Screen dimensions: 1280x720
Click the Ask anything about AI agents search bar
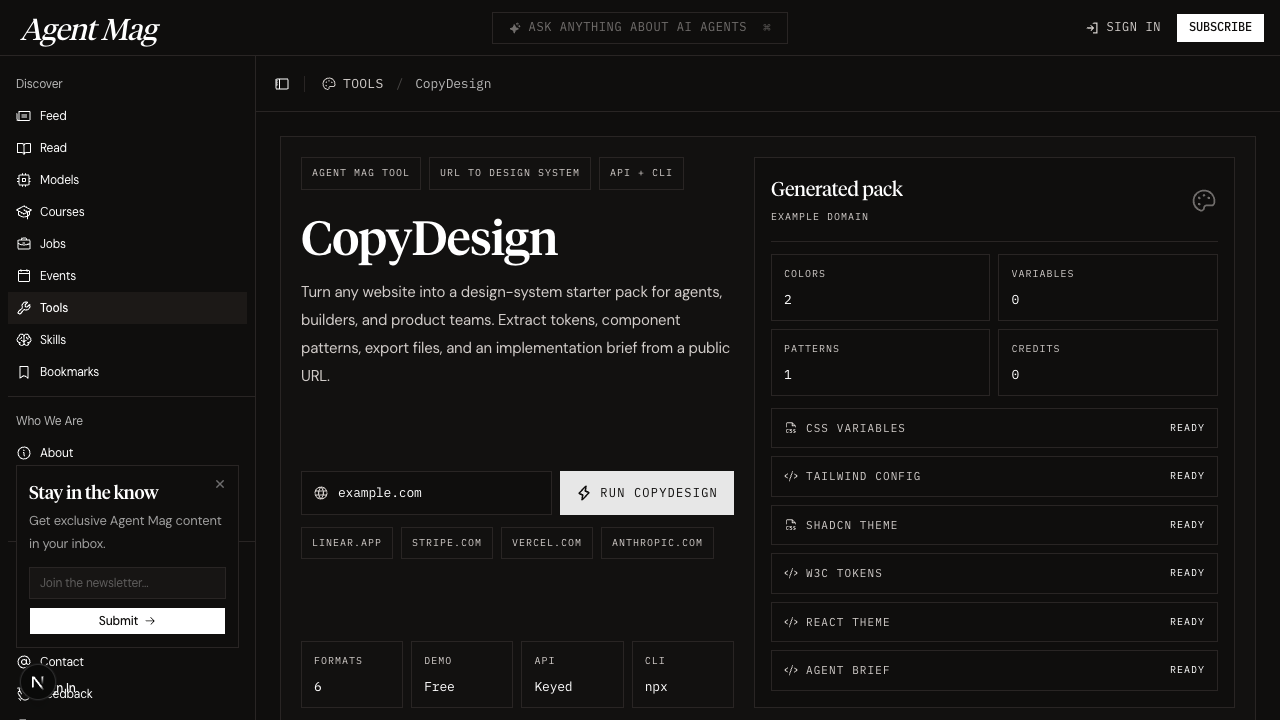click(x=639, y=28)
